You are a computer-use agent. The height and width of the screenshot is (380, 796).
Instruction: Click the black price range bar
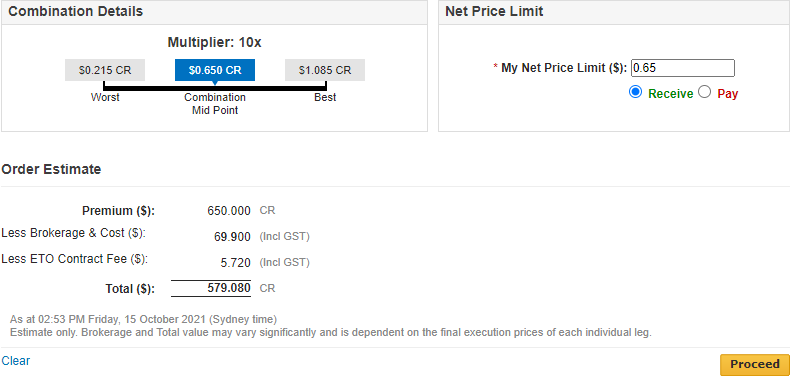[x=215, y=88]
